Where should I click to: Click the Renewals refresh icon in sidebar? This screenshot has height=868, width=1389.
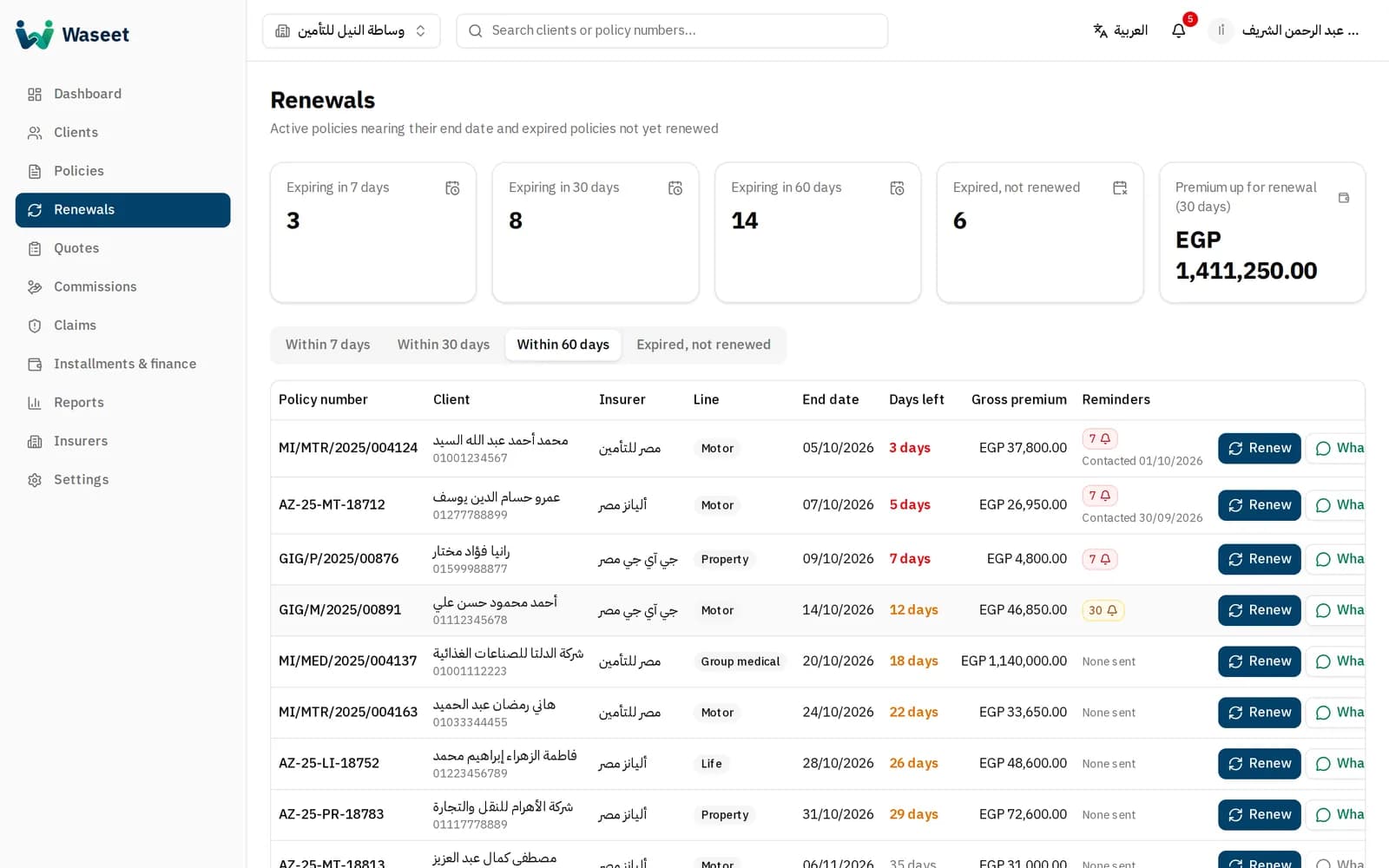click(x=35, y=210)
